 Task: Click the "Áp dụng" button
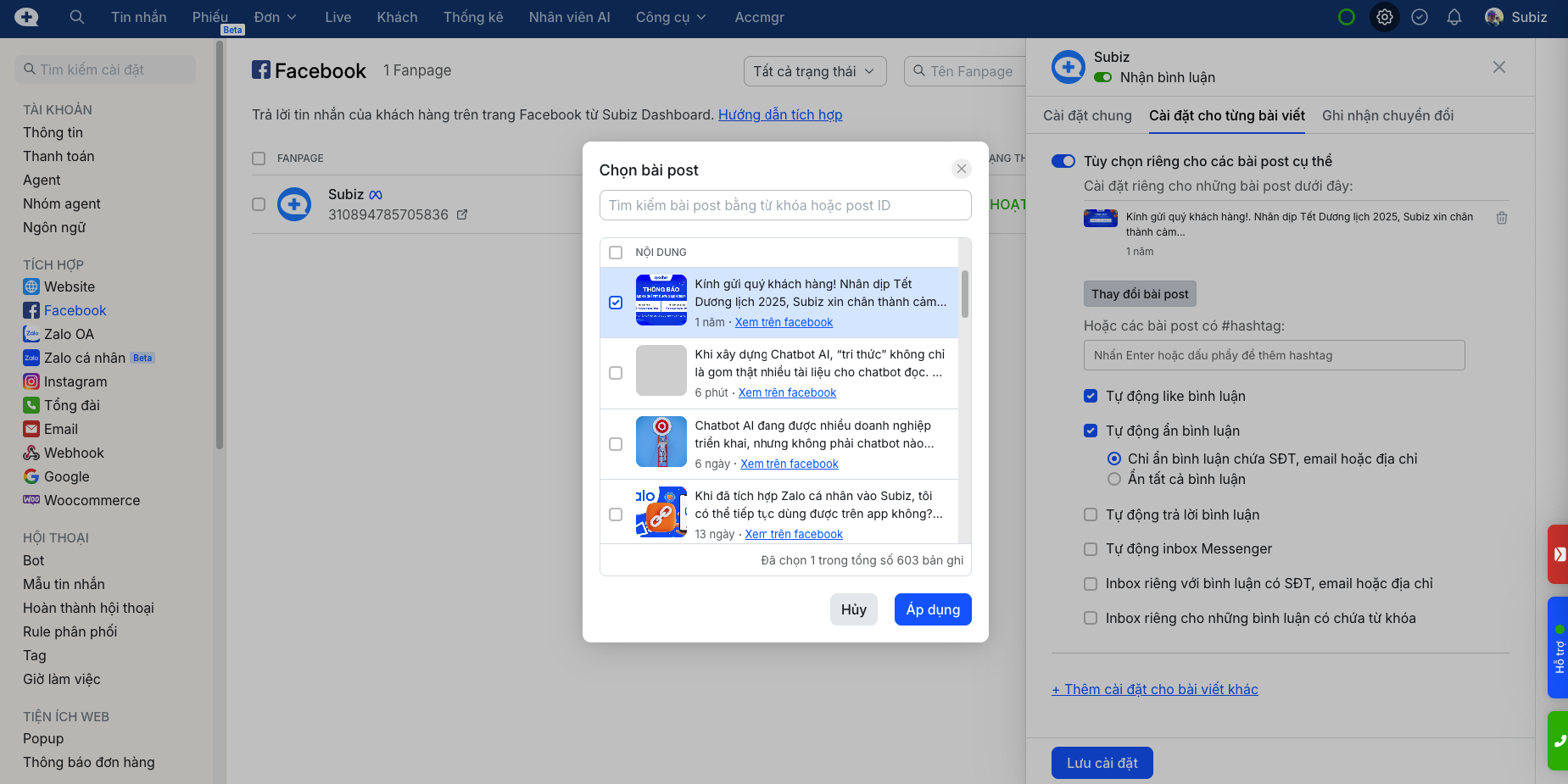[932, 609]
